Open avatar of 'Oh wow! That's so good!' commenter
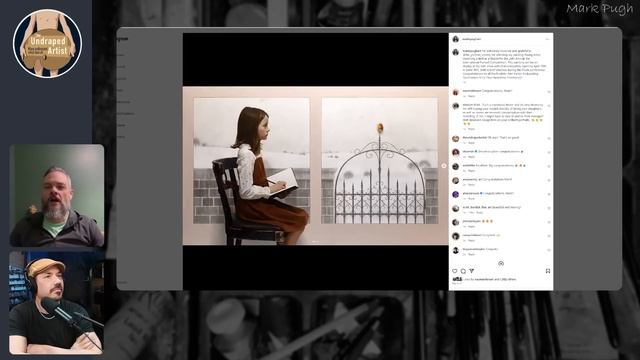Image resolution: width=640 pixels, height=360 pixels. pyautogui.click(x=456, y=139)
